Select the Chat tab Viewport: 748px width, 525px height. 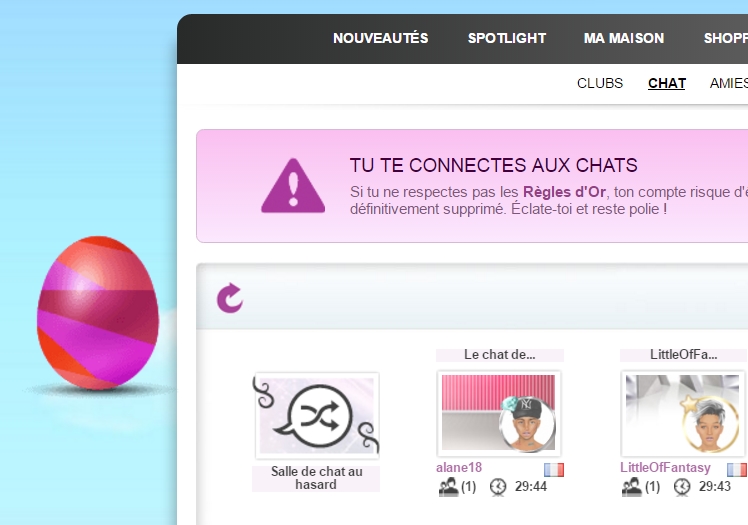coord(666,83)
